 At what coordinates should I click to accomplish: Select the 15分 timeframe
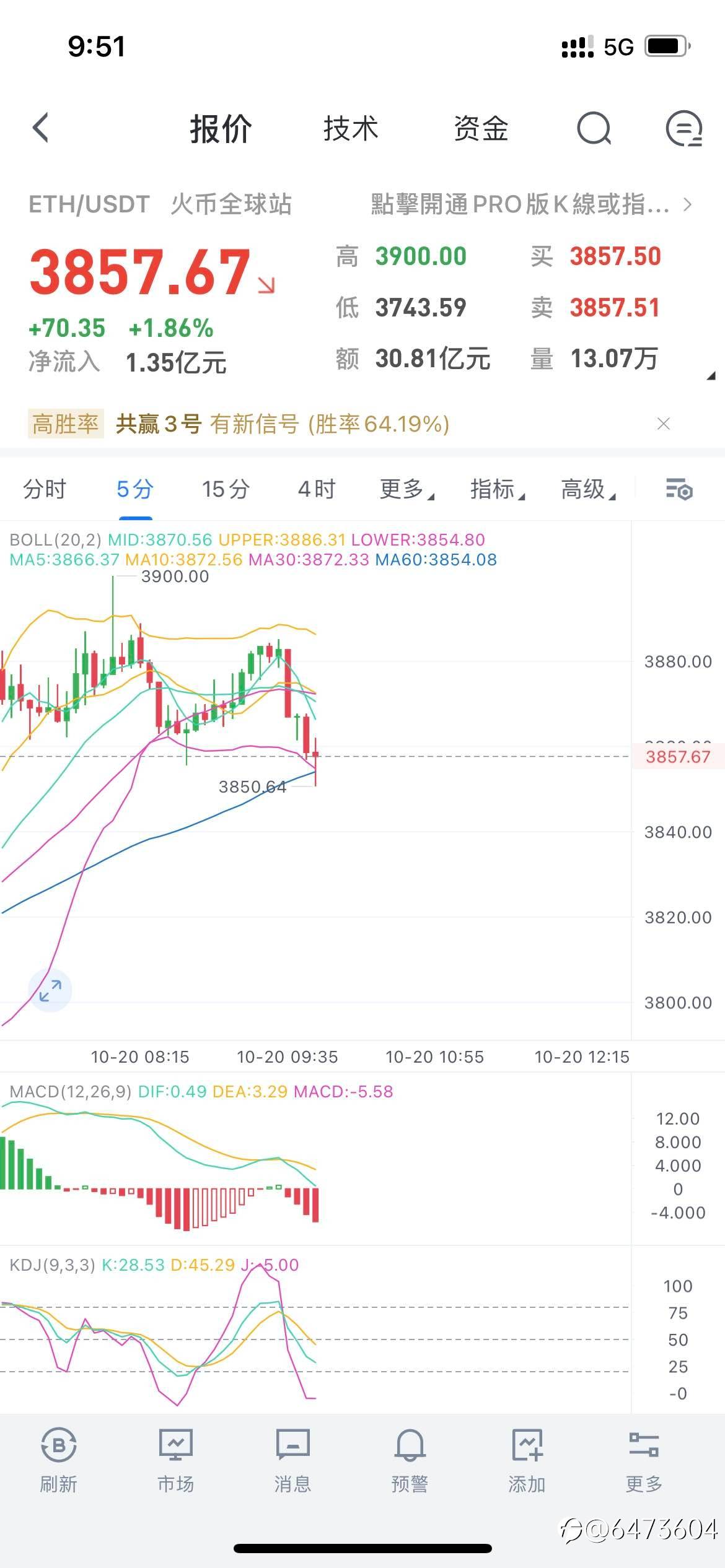tap(226, 489)
